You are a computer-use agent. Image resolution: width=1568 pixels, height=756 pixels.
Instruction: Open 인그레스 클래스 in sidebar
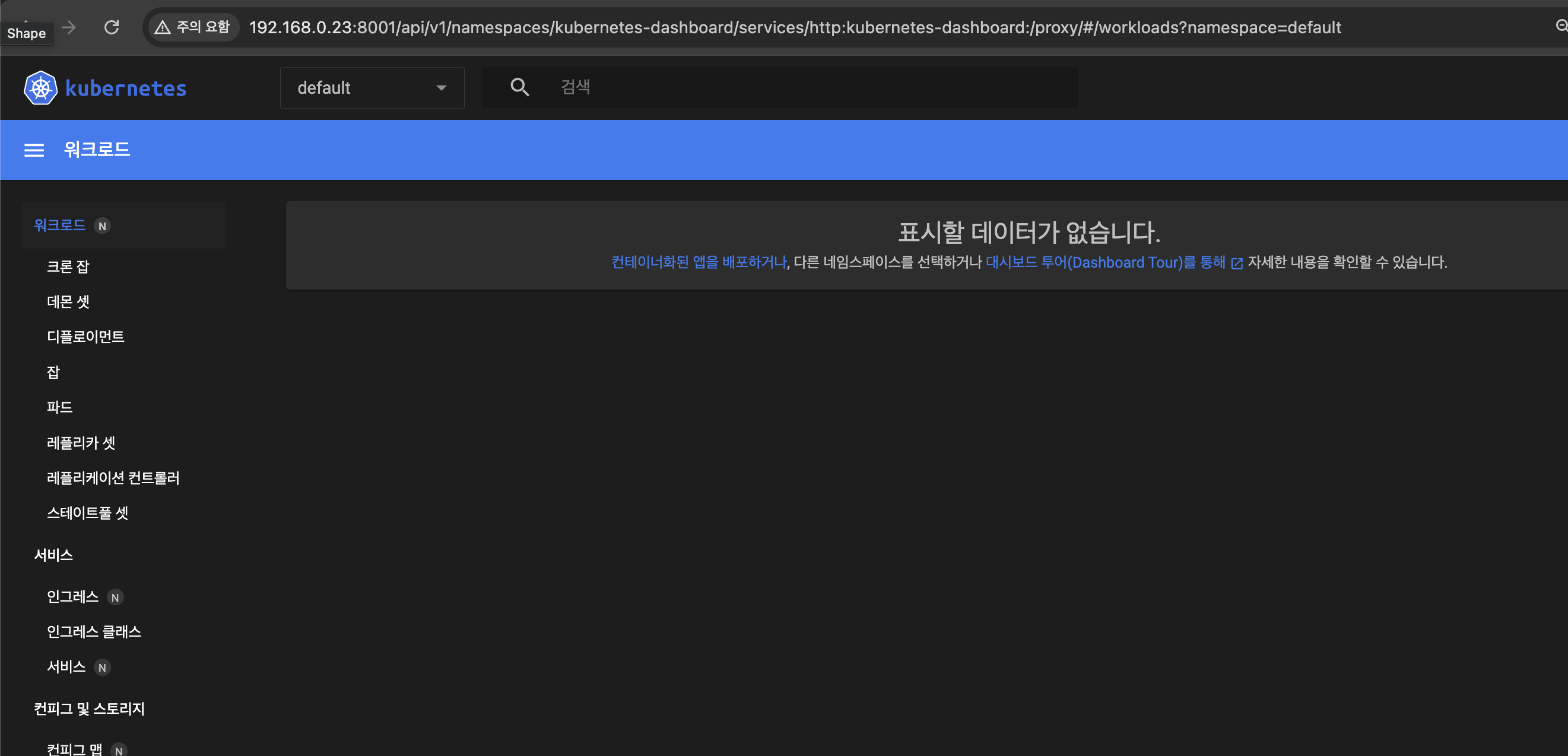(94, 632)
